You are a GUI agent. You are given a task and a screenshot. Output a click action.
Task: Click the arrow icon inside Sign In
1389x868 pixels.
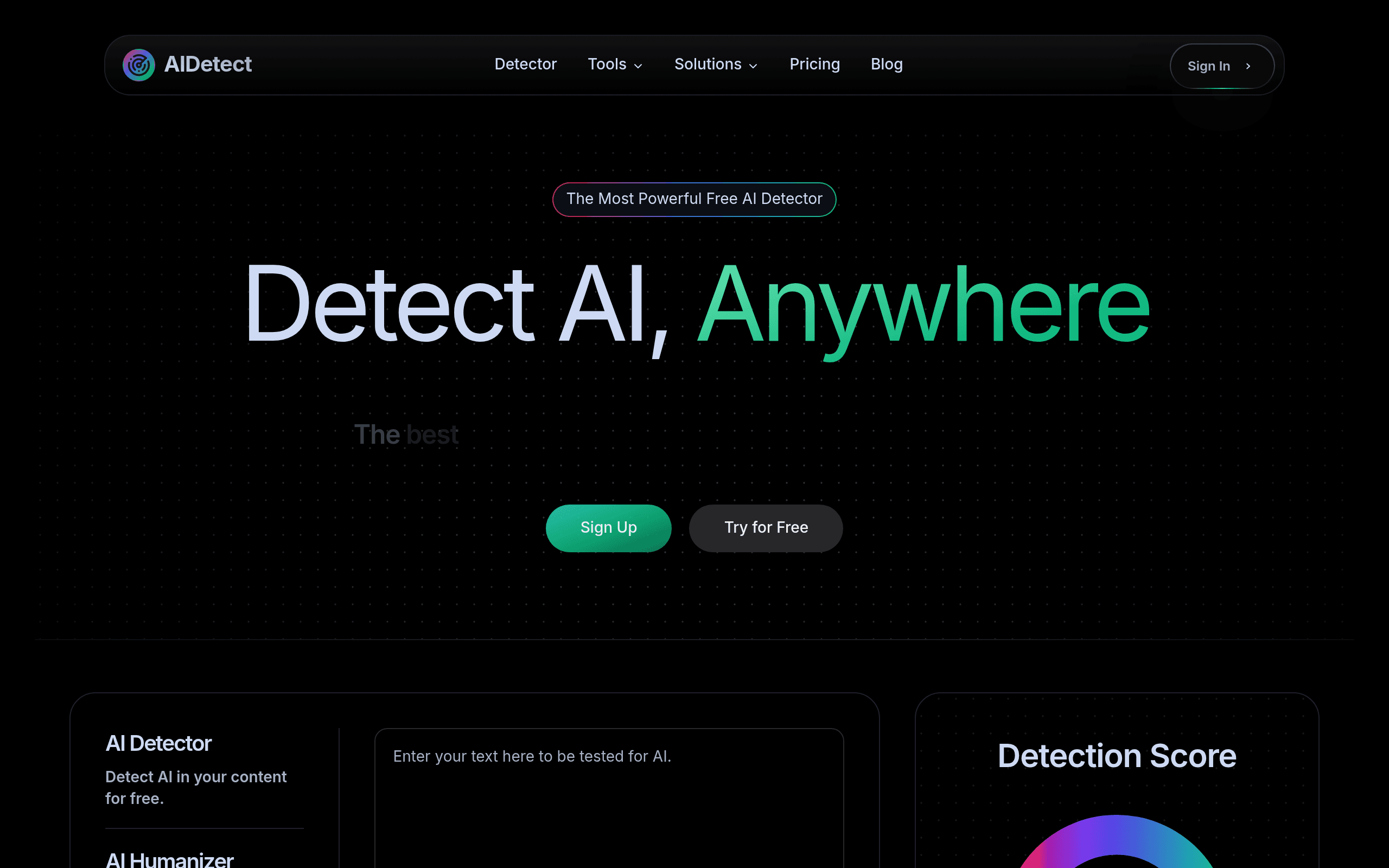[x=1248, y=66]
